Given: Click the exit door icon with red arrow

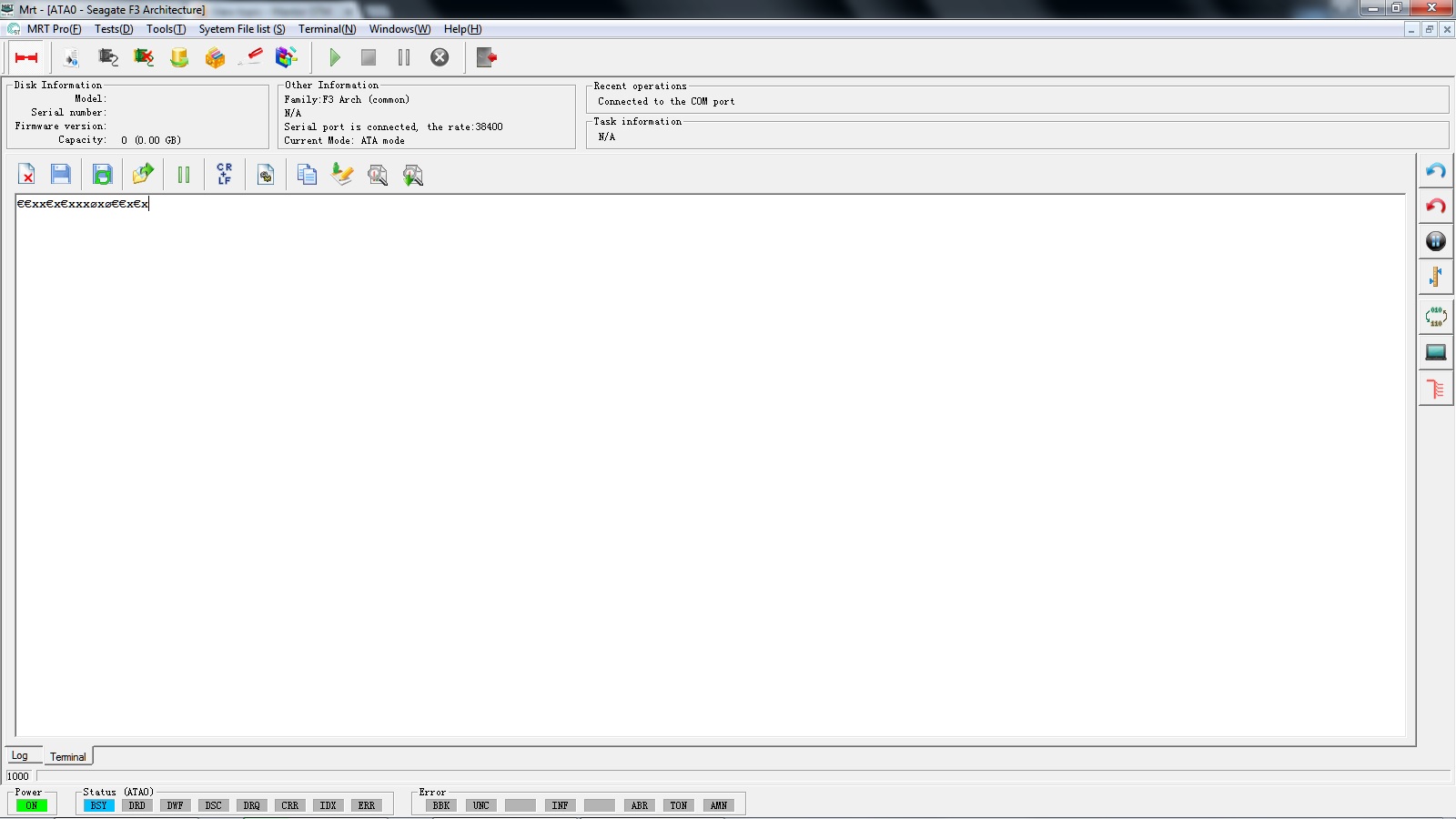Looking at the screenshot, I should coord(487,57).
